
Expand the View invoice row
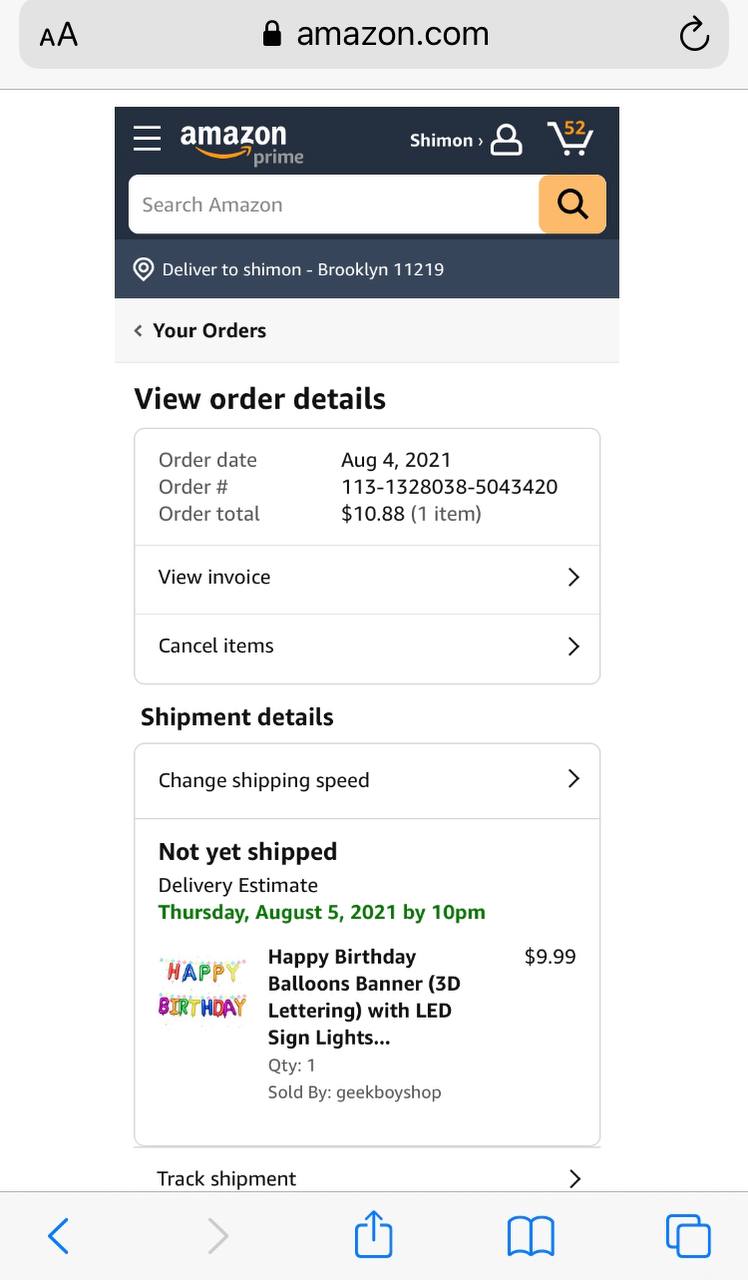click(x=367, y=578)
